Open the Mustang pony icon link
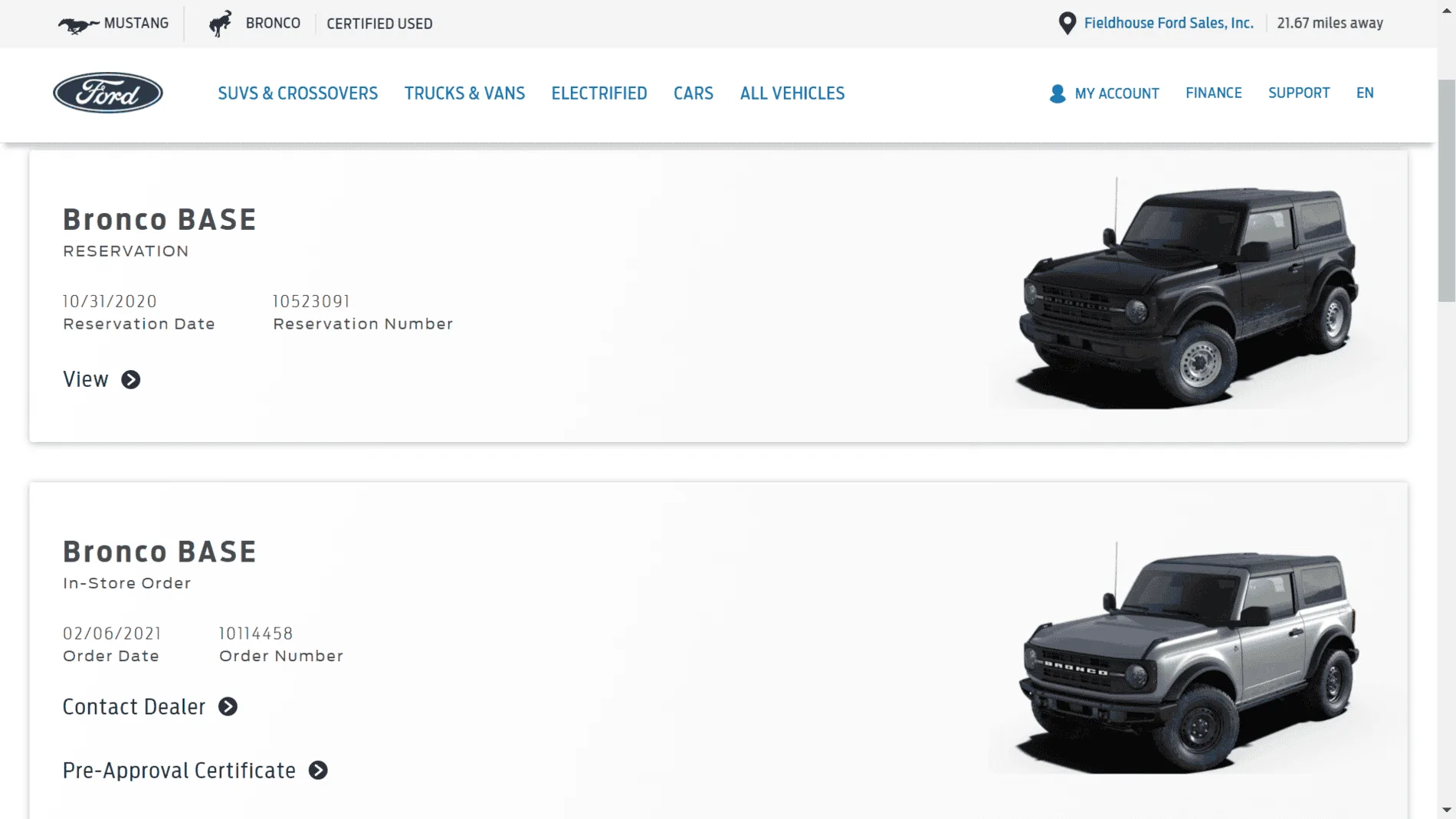Image resolution: width=1456 pixels, height=819 pixels. pyautogui.click(x=78, y=25)
